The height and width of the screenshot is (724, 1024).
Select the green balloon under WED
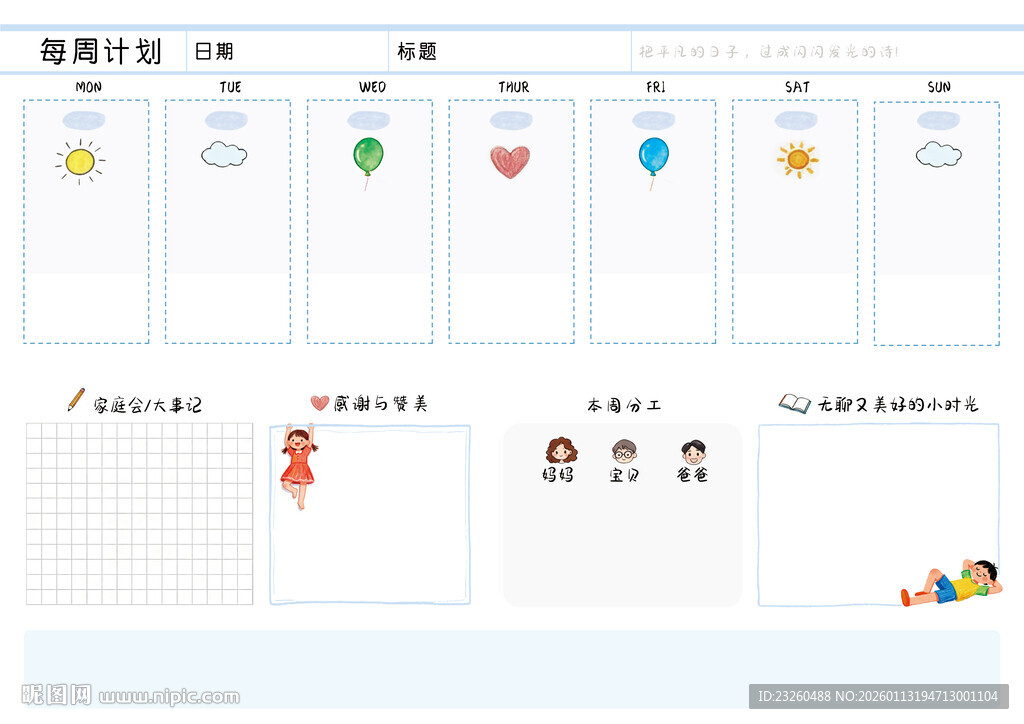[x=368, y=163]
